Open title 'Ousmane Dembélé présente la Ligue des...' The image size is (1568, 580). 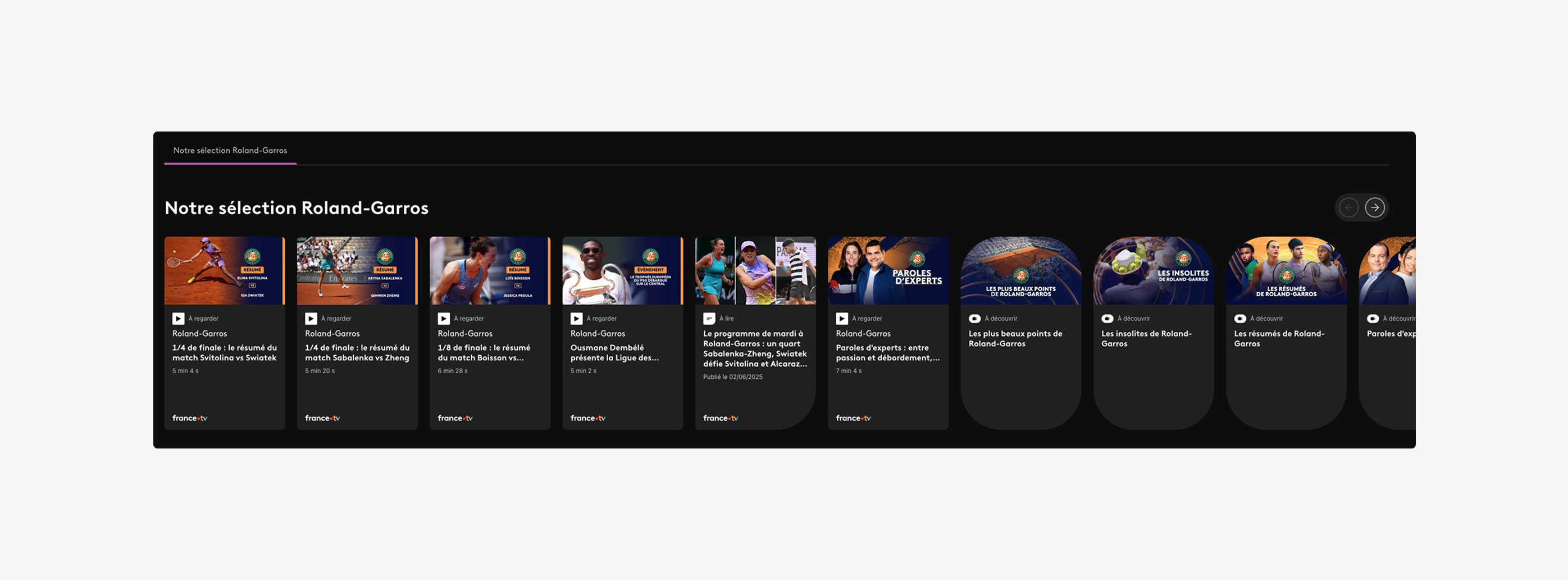click(x=615, y=353)
